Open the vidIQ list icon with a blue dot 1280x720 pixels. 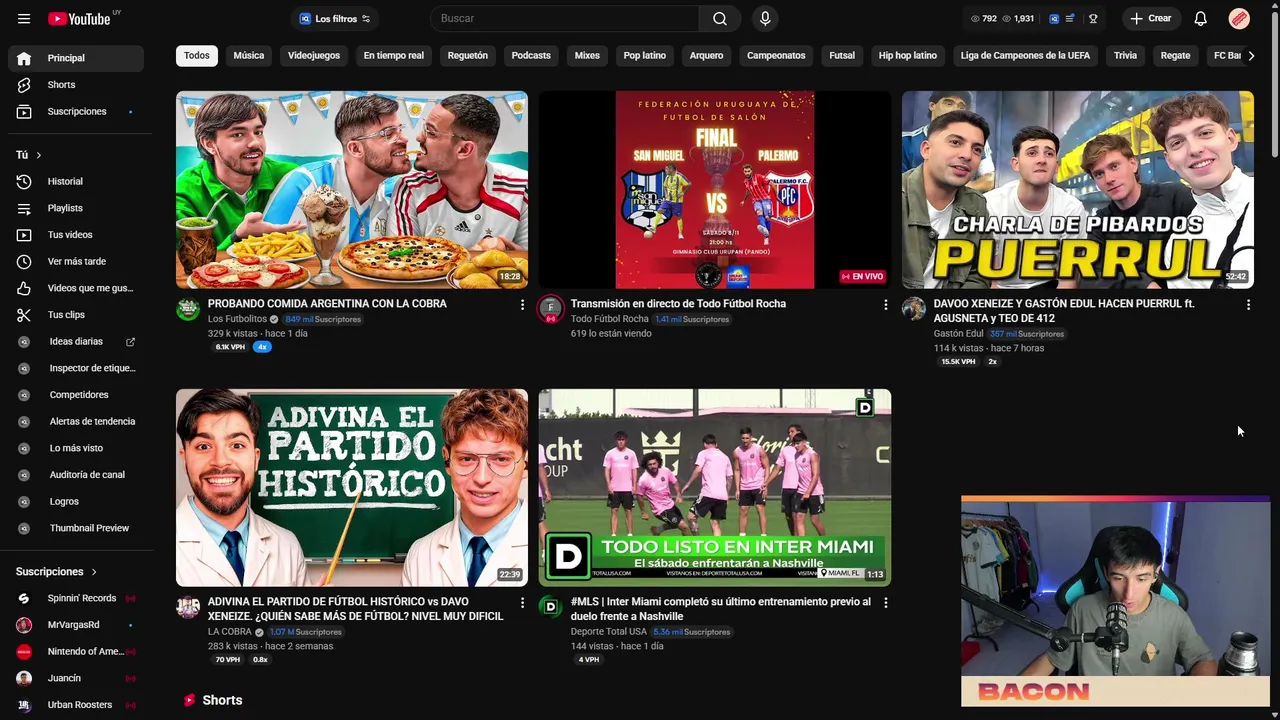pos(1071,19)
